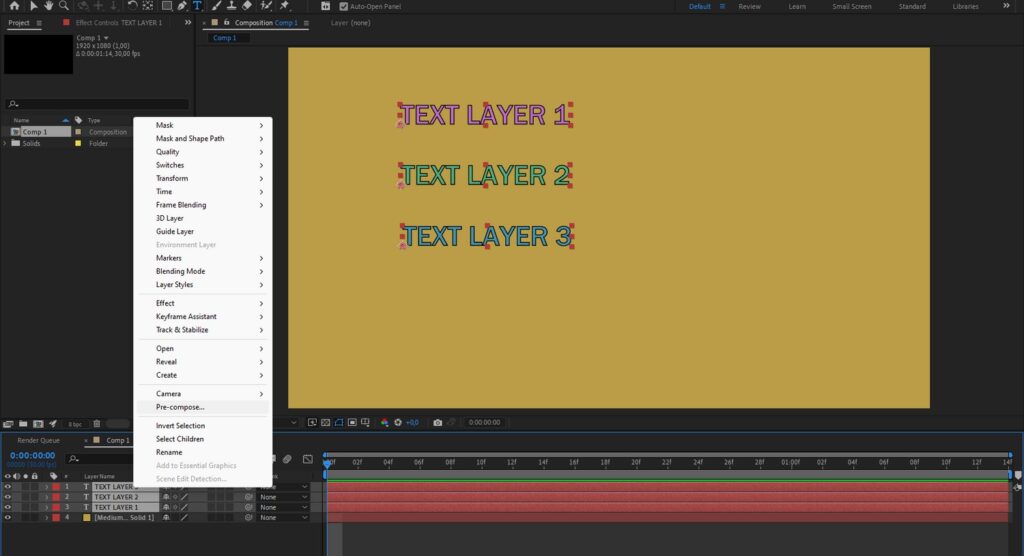The height and width of the screenshot is (556, 1024).
Task: Select the Zoom magnifier tool
Action: pos(64,6)
